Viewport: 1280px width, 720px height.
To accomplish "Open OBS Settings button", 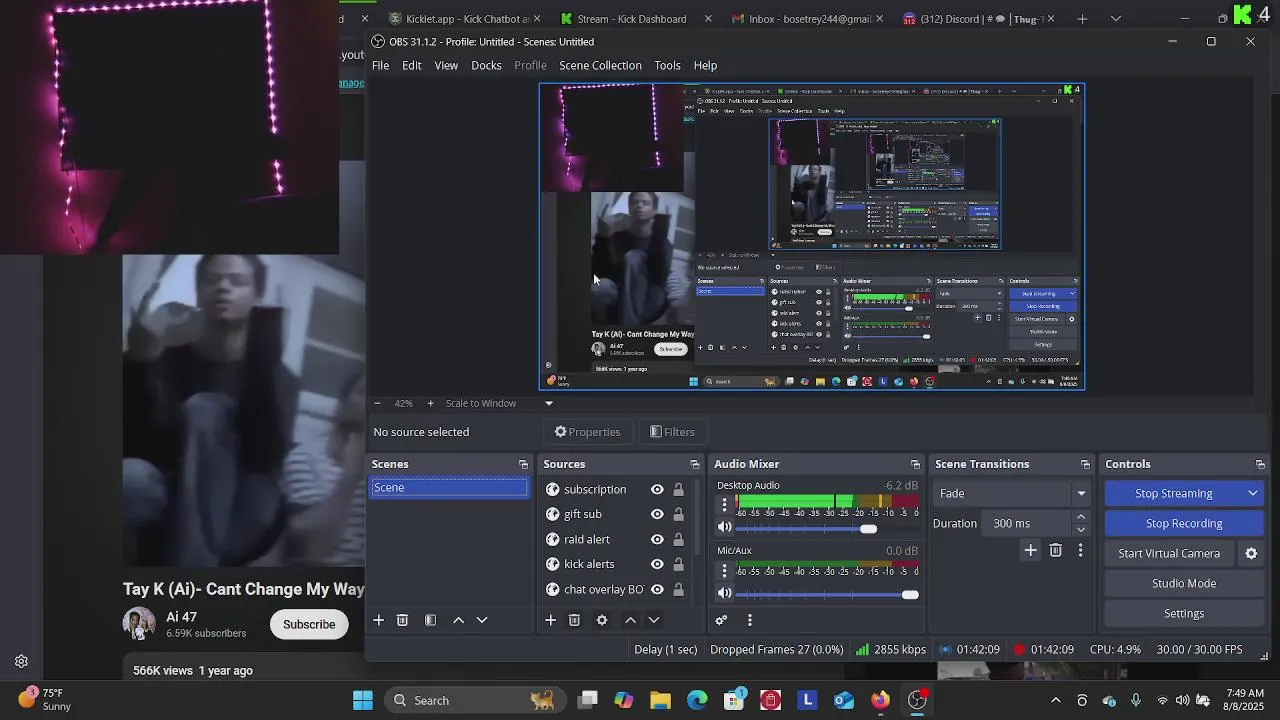I will coord(1184,613).
